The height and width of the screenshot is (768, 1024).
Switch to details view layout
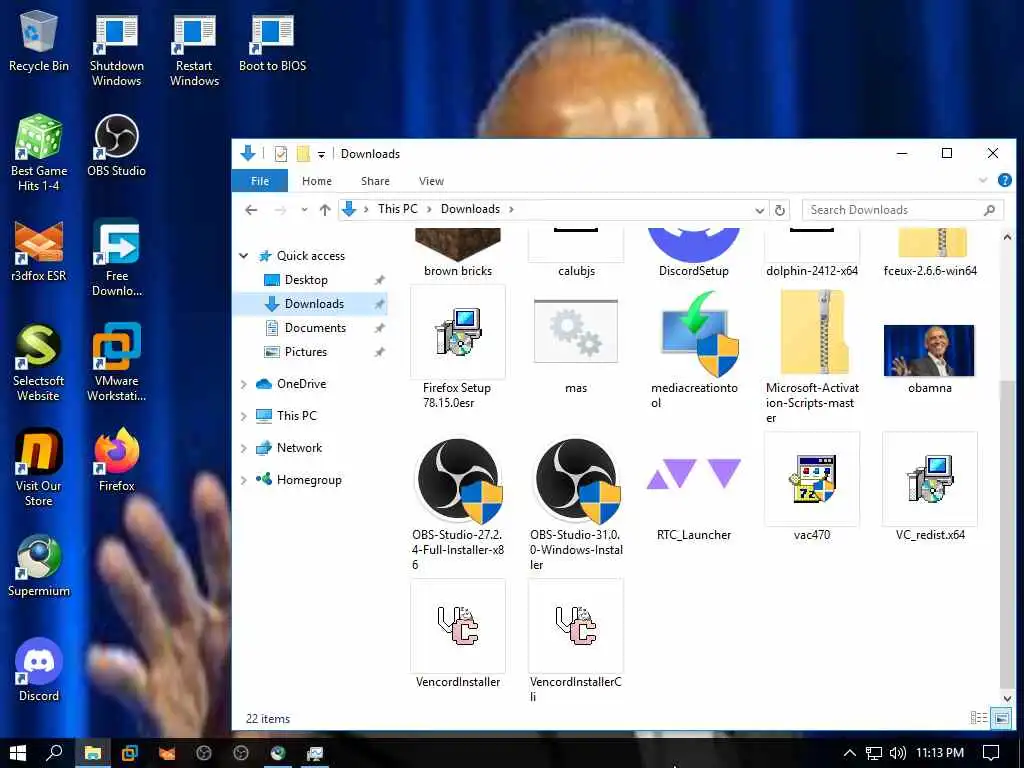point(978,718)
